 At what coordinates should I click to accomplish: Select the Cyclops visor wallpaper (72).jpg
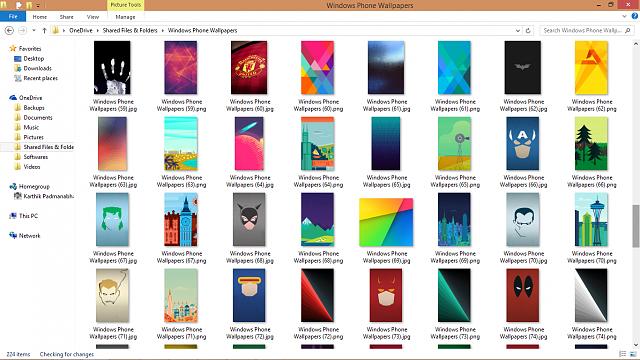tap(249, 296)
